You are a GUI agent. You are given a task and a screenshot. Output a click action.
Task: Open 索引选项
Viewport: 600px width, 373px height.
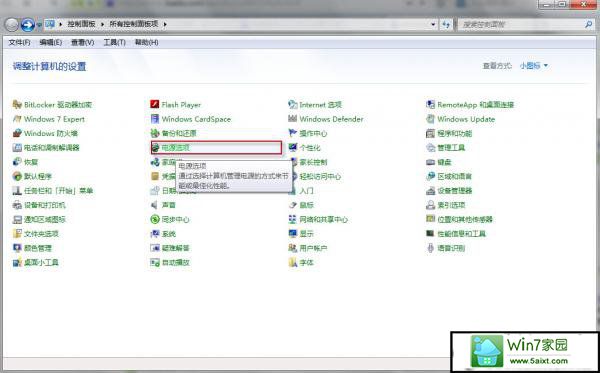click(445, 205)
